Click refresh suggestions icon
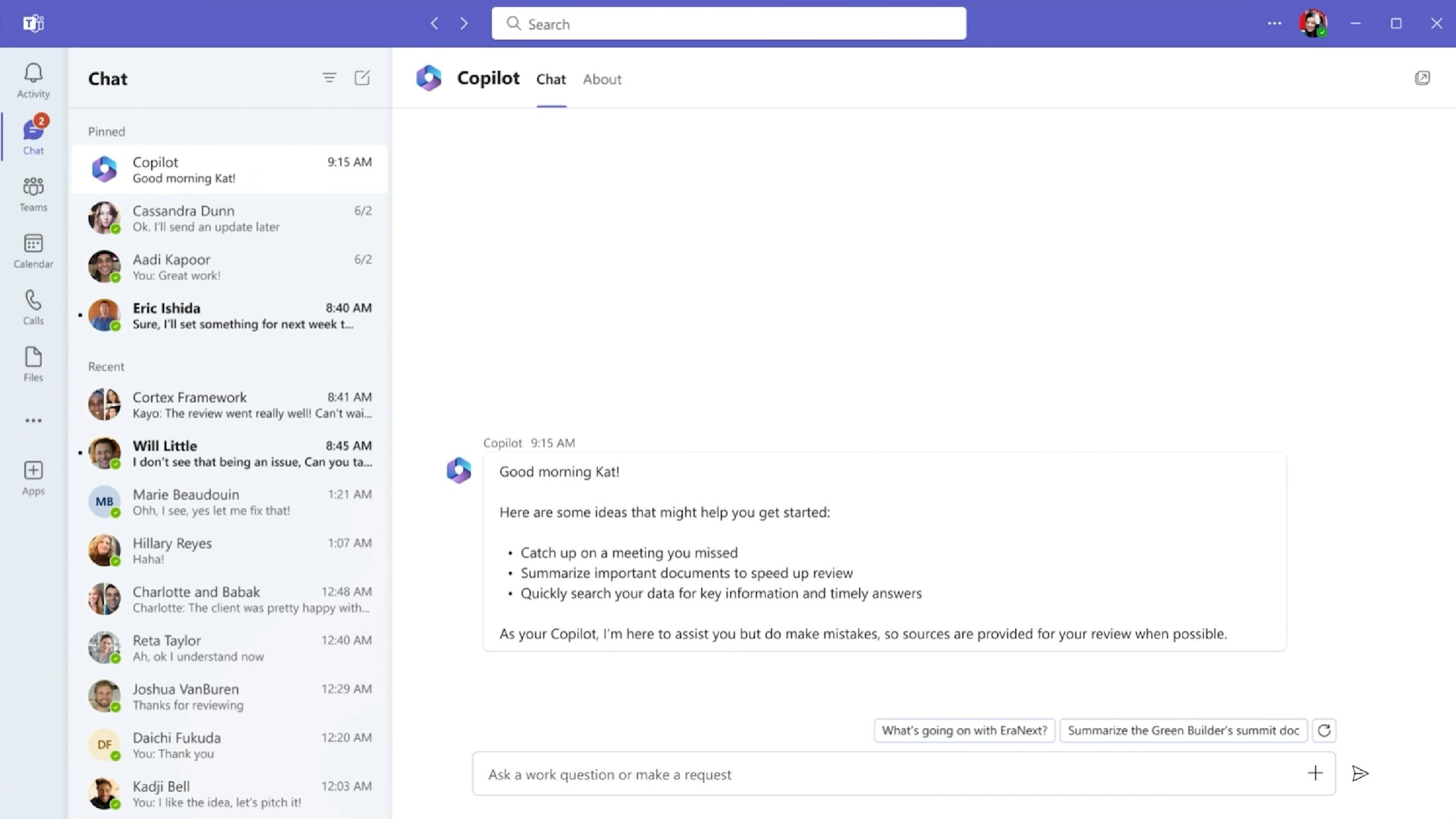 tap(1324, 730)
